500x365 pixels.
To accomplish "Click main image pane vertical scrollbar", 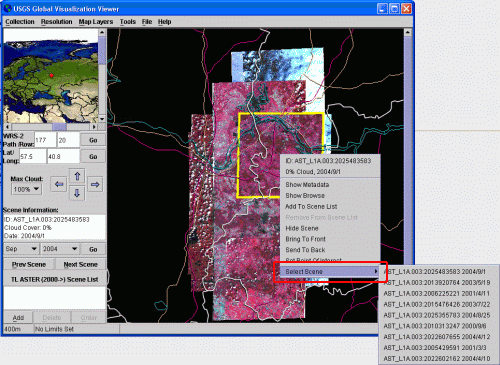I will pyautogui.click(x=407, y=180).
